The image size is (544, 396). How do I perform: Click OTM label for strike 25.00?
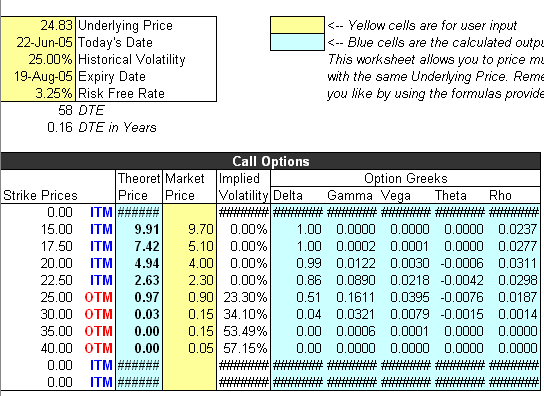pyautogui.click(x=99, y=297)
